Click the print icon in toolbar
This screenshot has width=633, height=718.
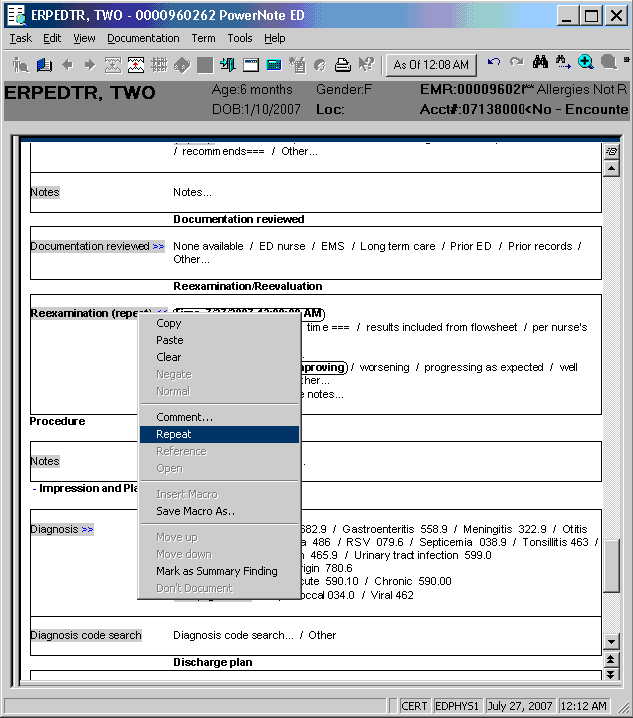[x=342, y=64]
